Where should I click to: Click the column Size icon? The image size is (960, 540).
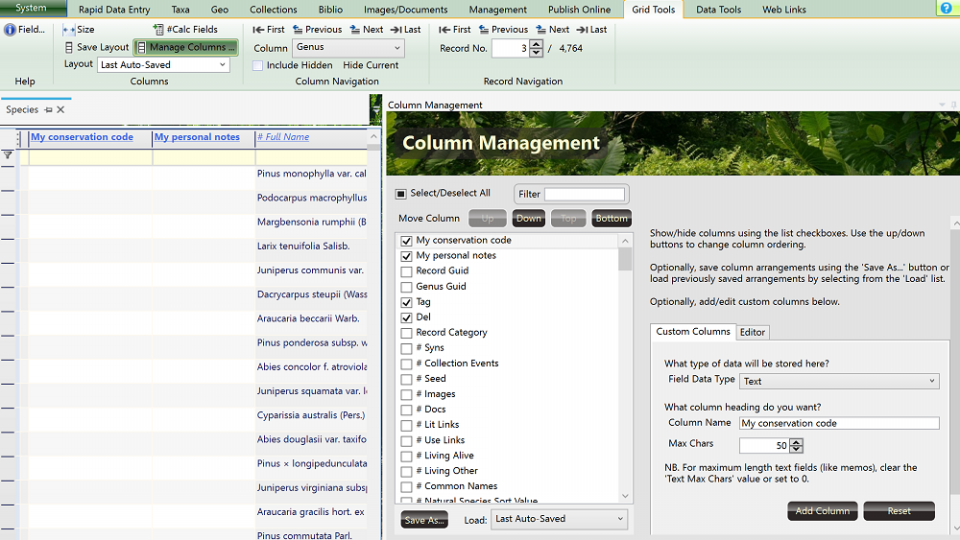coord(69,30)
